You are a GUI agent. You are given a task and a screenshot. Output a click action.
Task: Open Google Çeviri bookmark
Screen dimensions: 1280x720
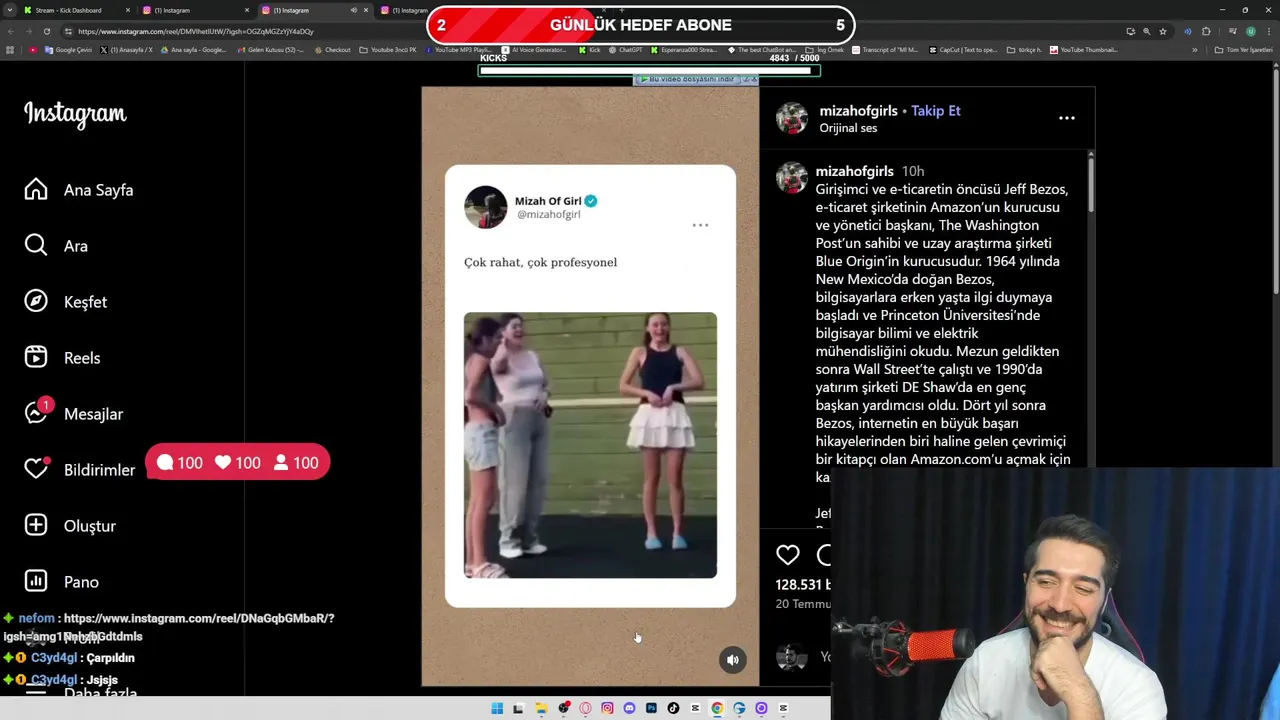tap(69, 50)
